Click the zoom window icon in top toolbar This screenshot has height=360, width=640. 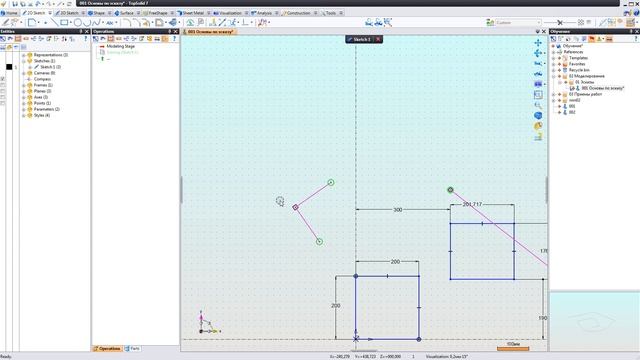click(388, 22)
